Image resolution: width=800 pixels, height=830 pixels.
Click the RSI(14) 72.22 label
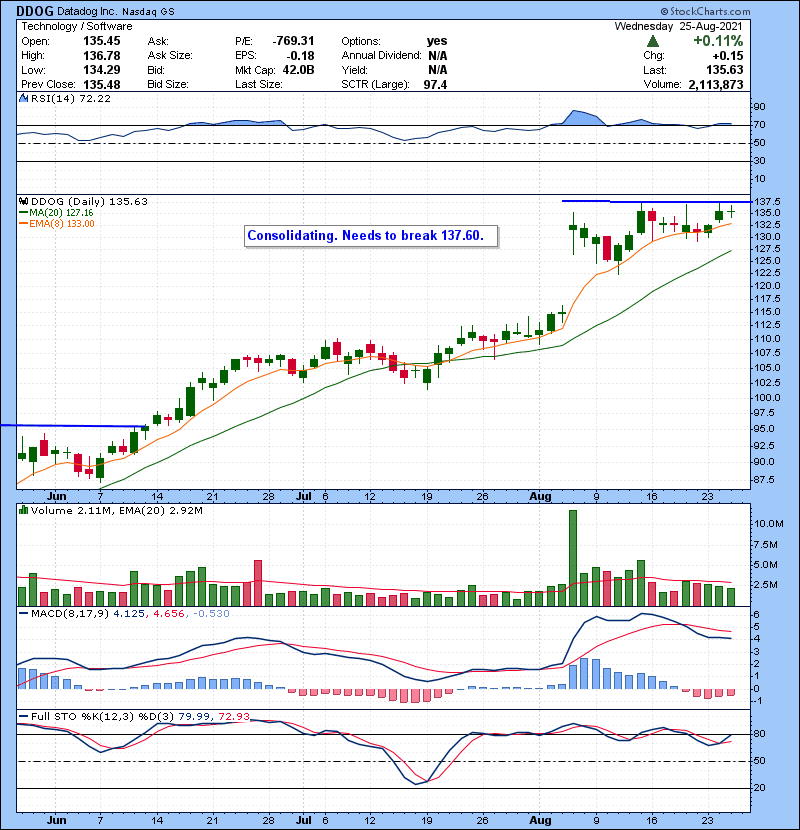coord(71,98)
